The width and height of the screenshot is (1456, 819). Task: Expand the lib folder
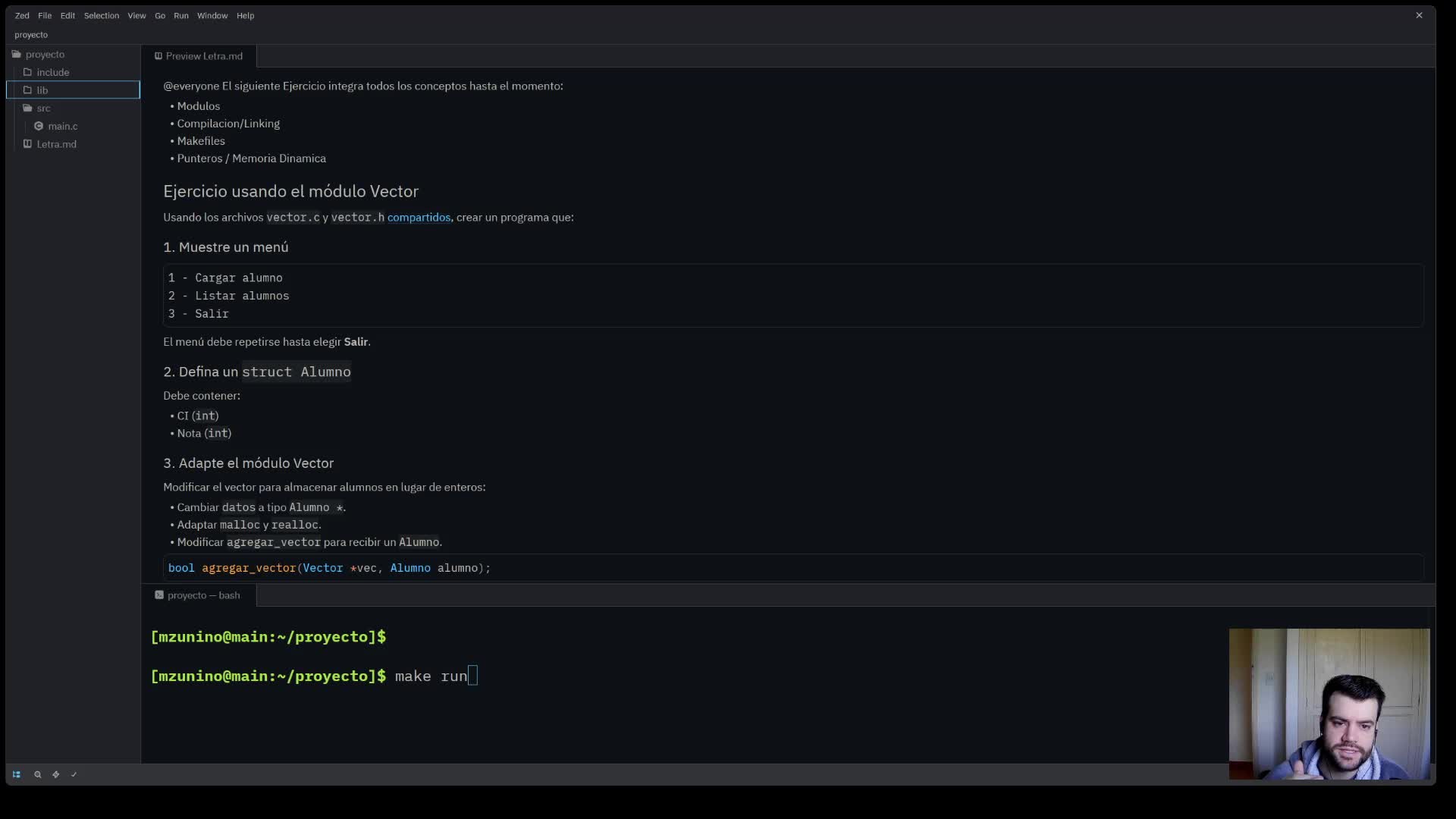click(73, 90)
